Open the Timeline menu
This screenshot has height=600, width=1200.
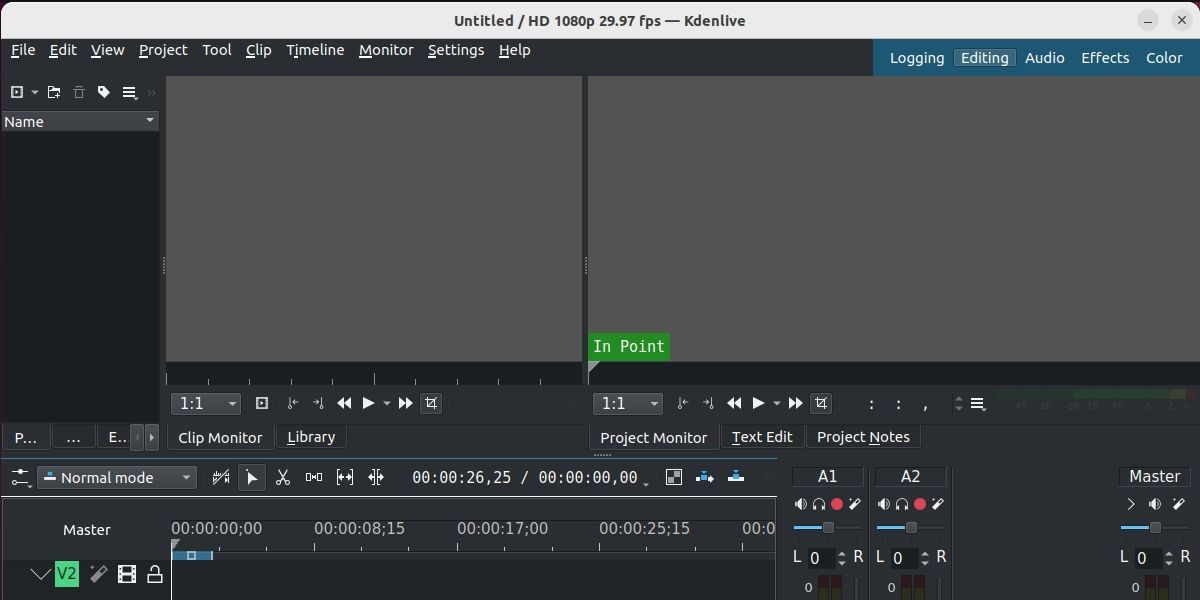(315, 50)
